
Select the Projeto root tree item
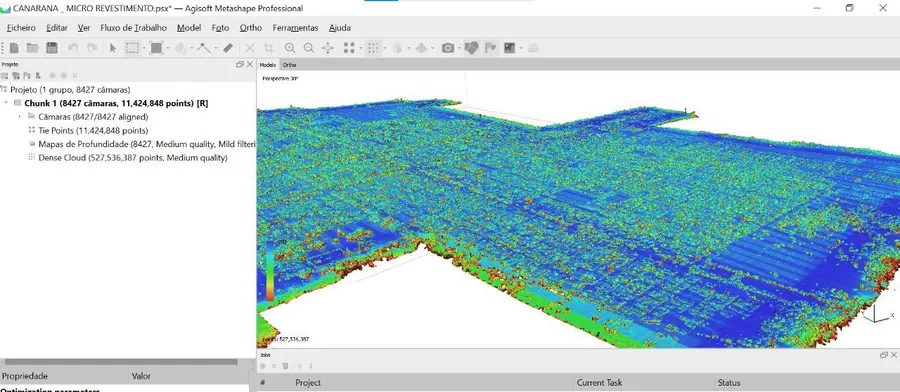point(70,90)
